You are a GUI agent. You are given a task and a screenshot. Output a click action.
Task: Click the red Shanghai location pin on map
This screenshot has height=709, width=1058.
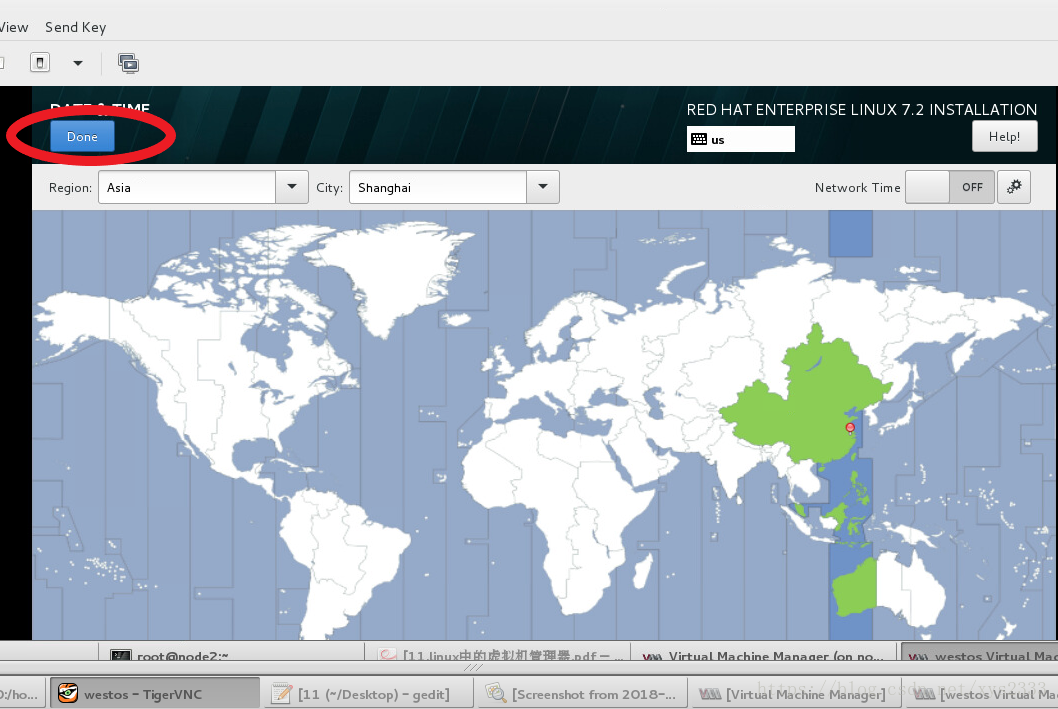[850, 428]
